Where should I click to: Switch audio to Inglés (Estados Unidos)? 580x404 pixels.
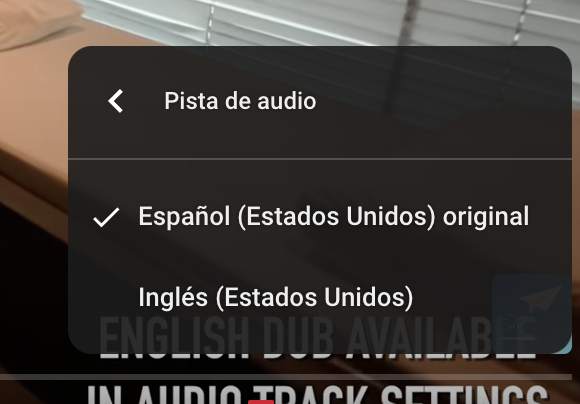(320, 297)
